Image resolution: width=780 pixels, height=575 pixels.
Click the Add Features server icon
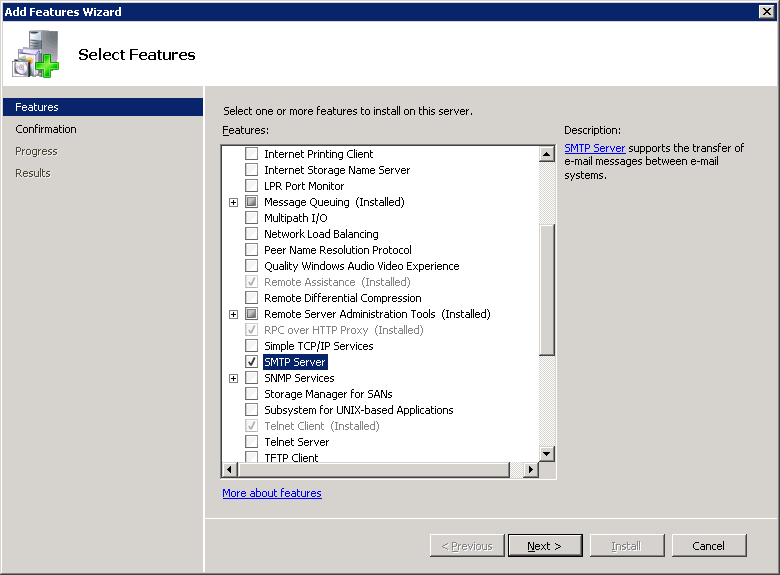(x=36, y=54)
